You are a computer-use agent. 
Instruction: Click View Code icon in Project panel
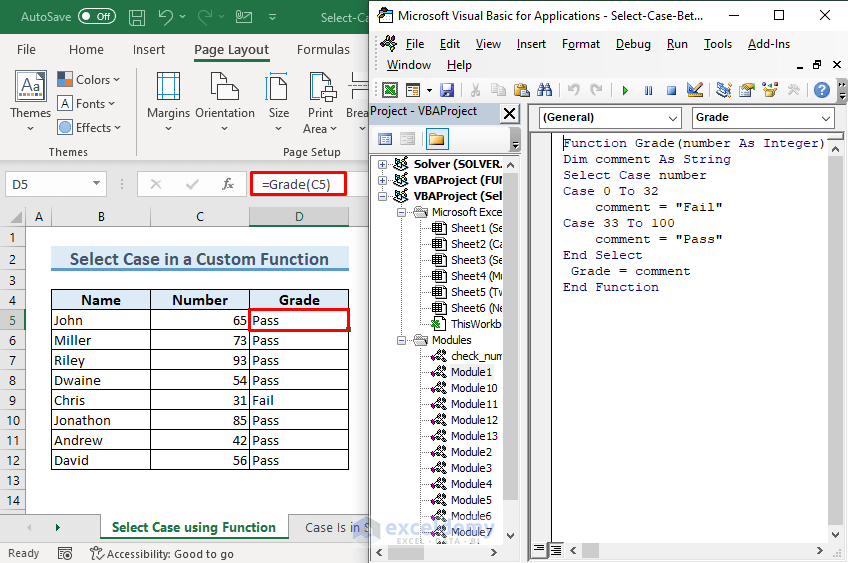[x=385, y=140]
